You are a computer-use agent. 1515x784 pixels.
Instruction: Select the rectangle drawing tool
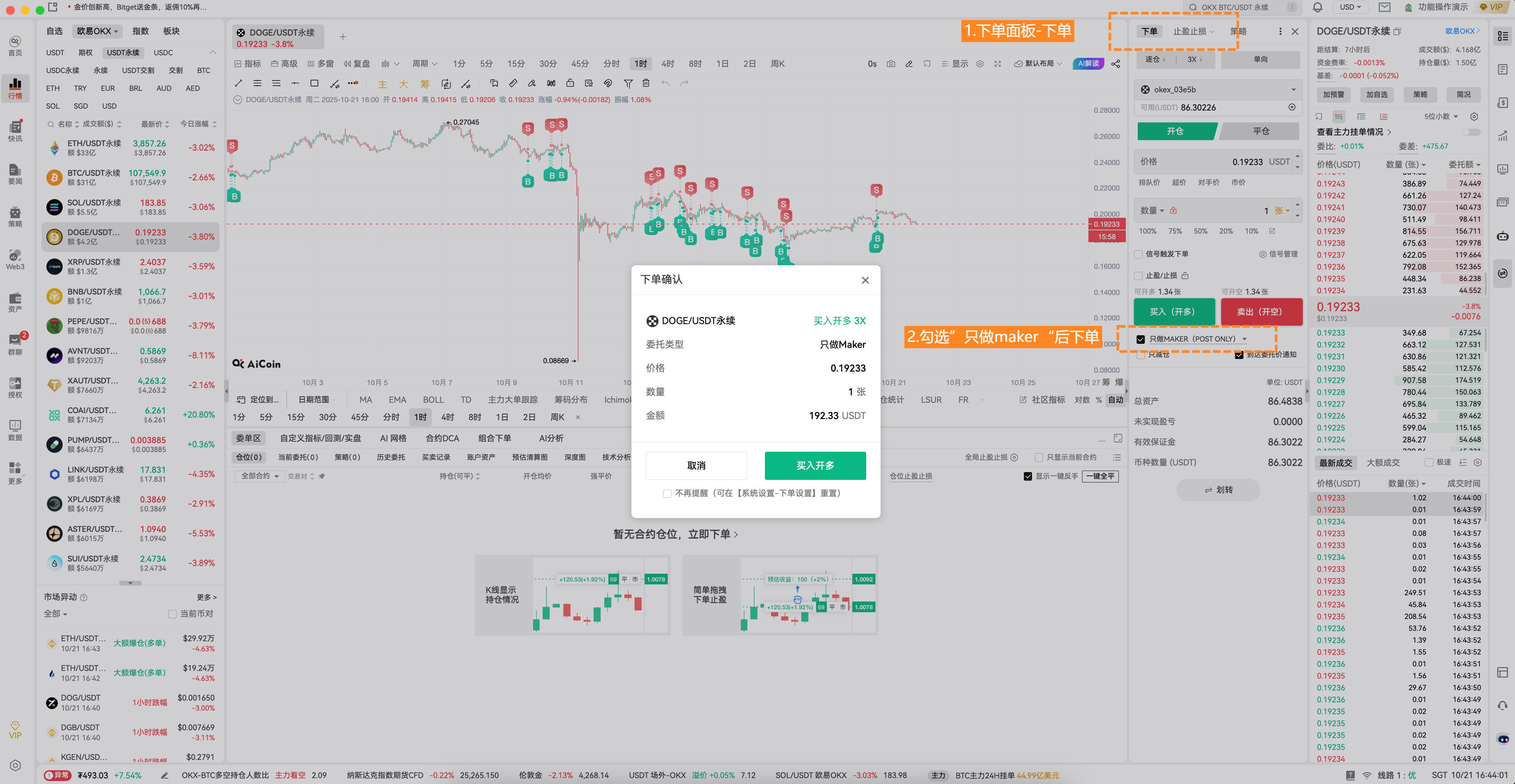pyautogui.click(x=314, y=83)
